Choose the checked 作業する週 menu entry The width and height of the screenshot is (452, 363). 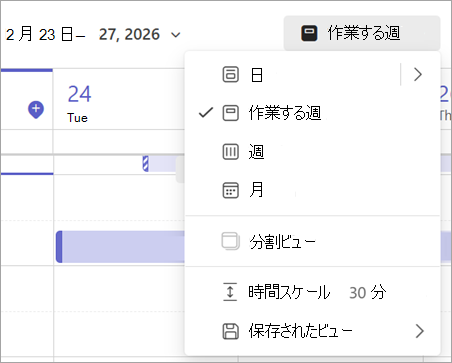312,113
